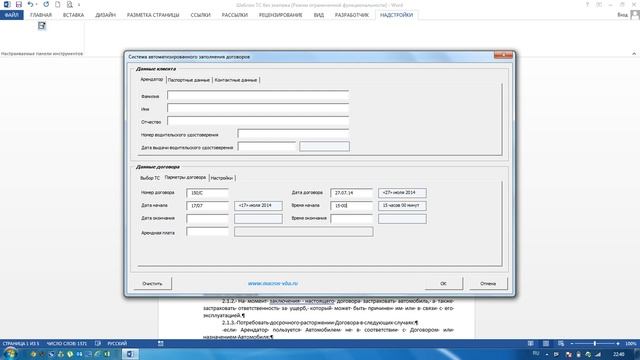Click the New document icon in title bar
The height and width of the screenshot is (360, 640).
(x=58, y=4)
